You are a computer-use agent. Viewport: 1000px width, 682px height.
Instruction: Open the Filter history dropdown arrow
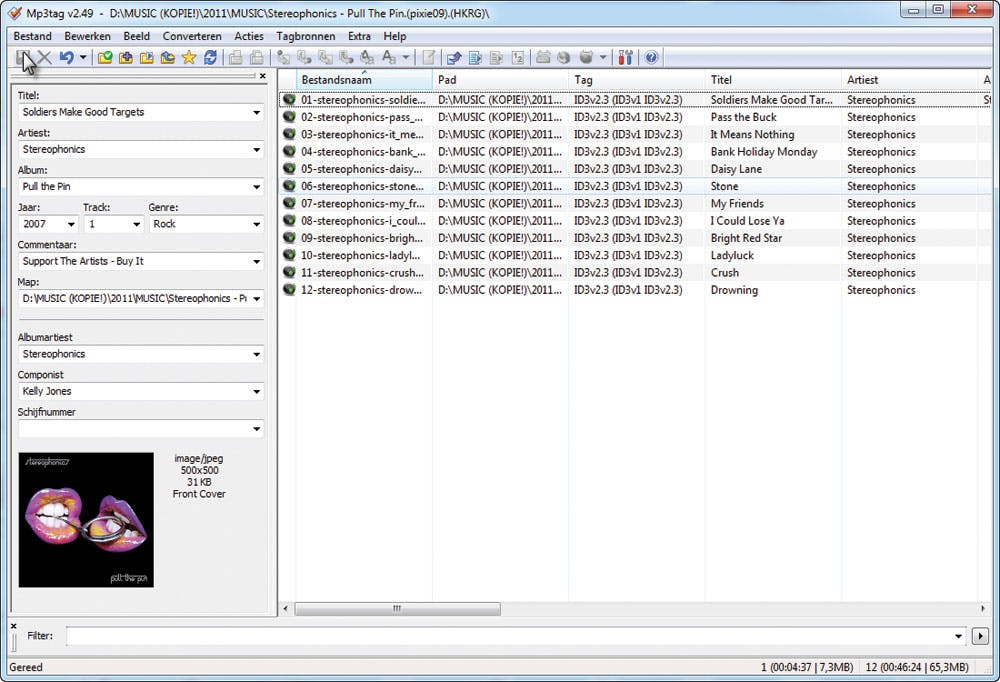coord(958,636)
